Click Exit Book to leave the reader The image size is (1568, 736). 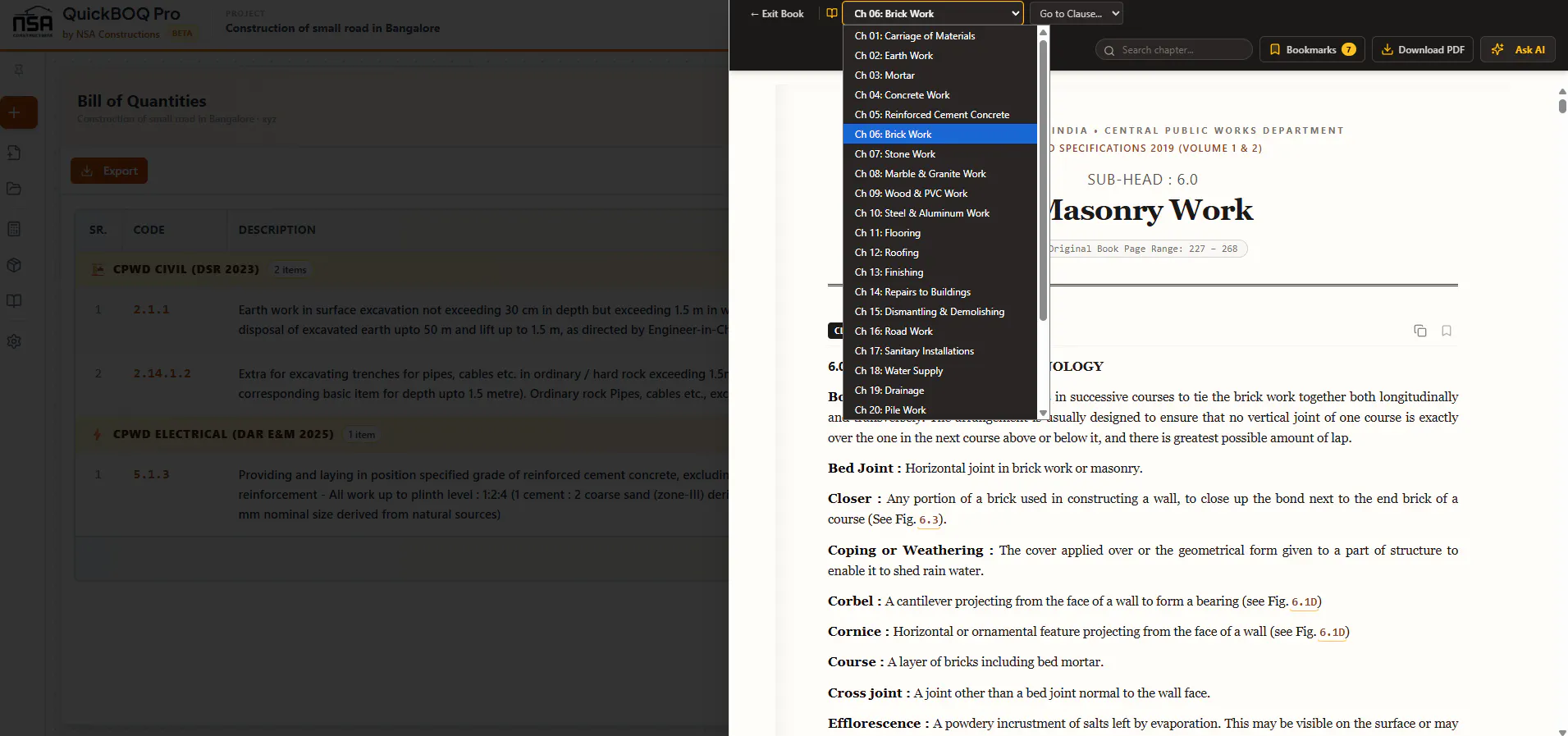[776, 13]
